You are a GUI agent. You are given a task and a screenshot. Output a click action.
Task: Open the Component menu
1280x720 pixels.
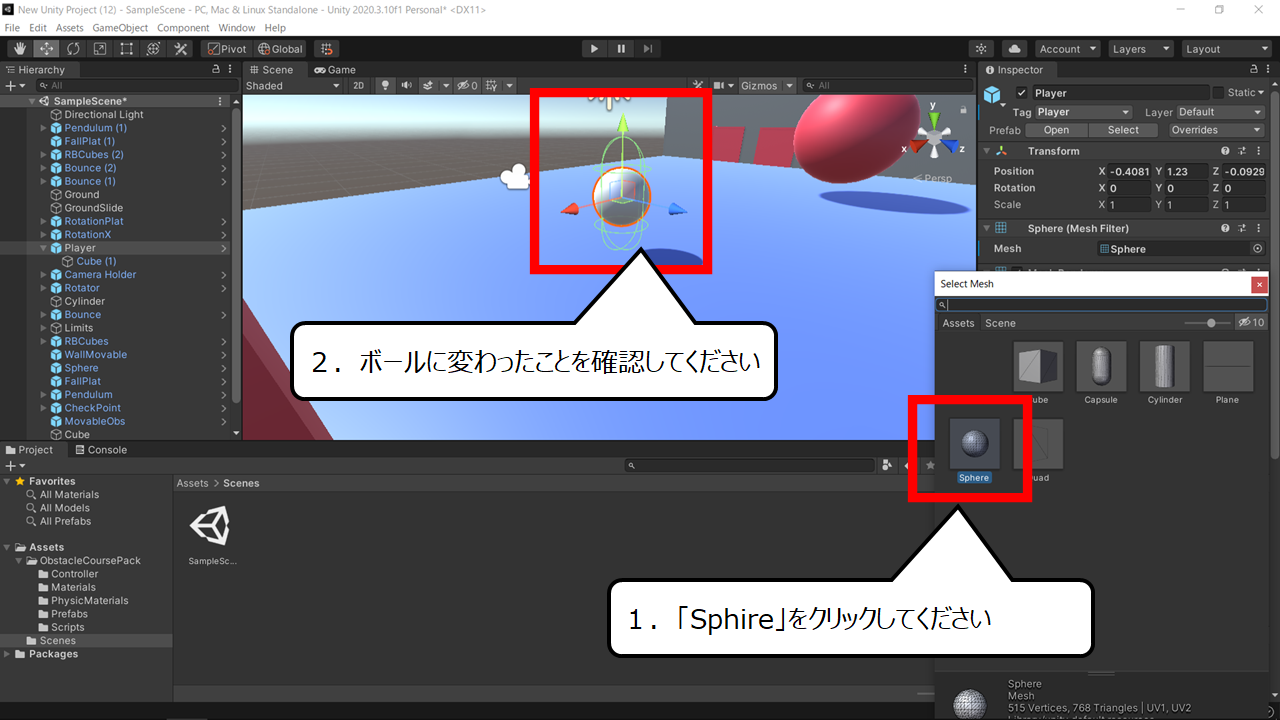(183, 28)
